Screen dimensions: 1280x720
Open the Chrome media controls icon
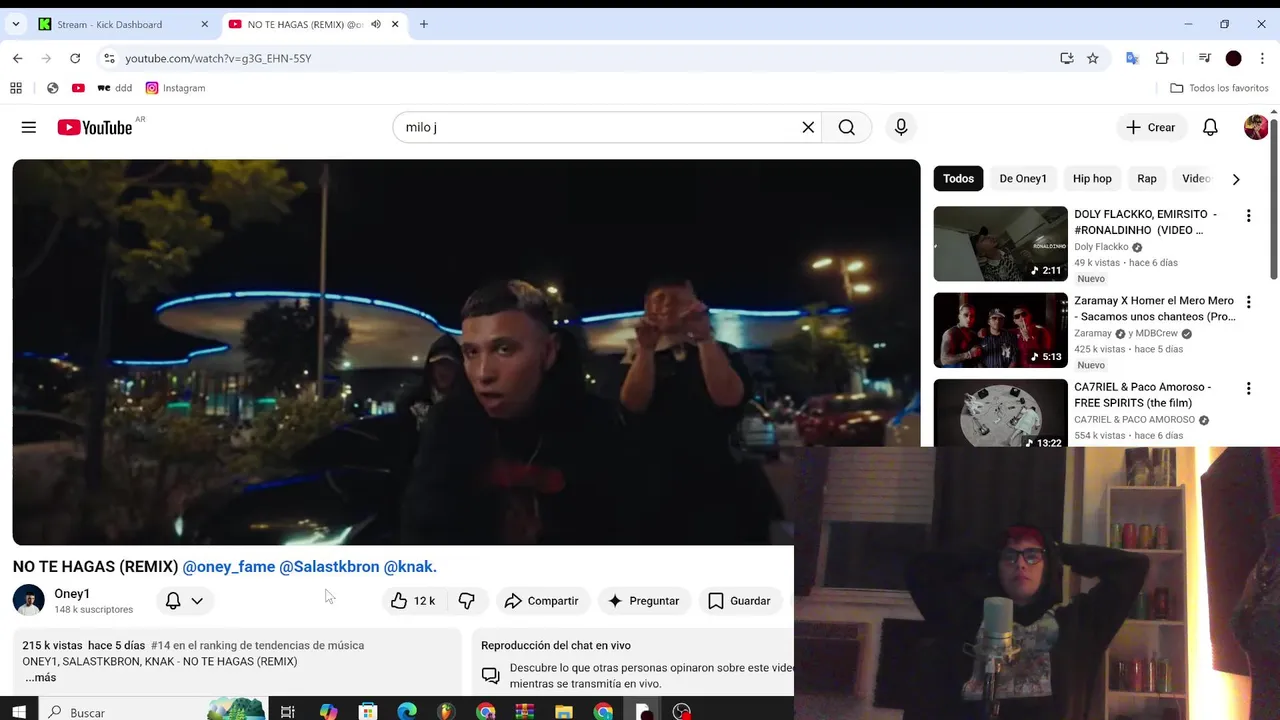click(x=1205, y=58)
